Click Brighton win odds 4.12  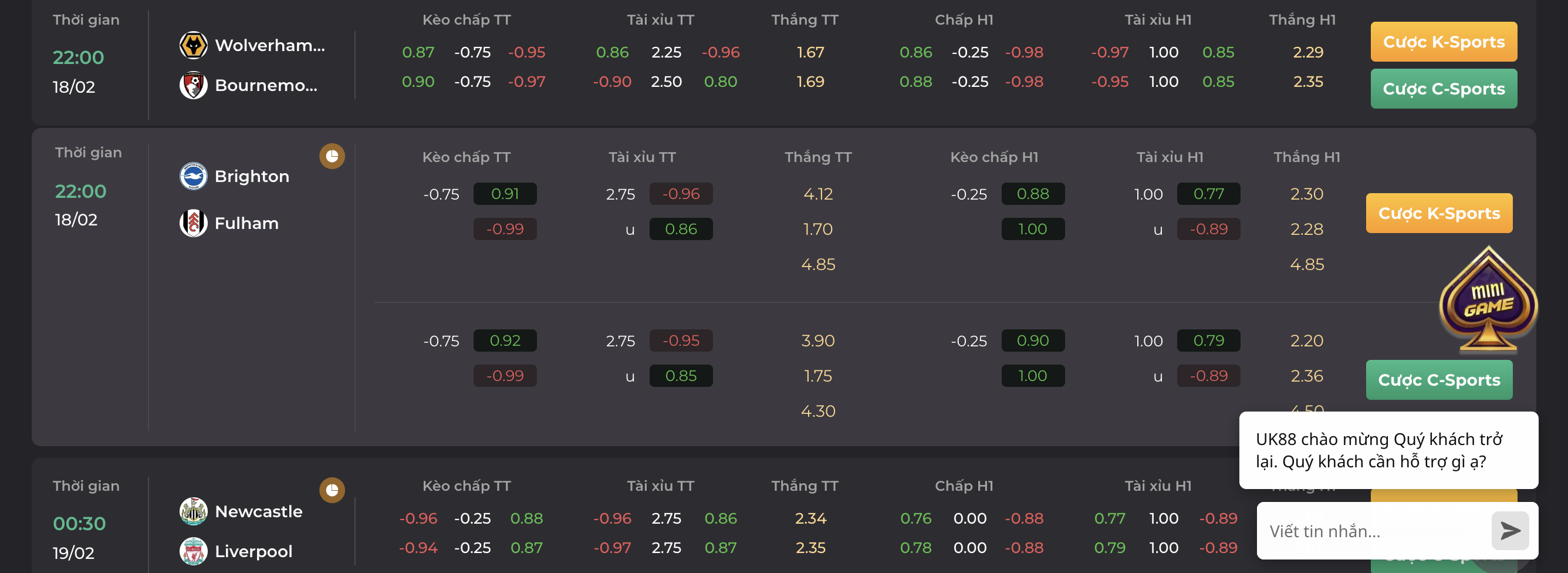coord(818,194)
